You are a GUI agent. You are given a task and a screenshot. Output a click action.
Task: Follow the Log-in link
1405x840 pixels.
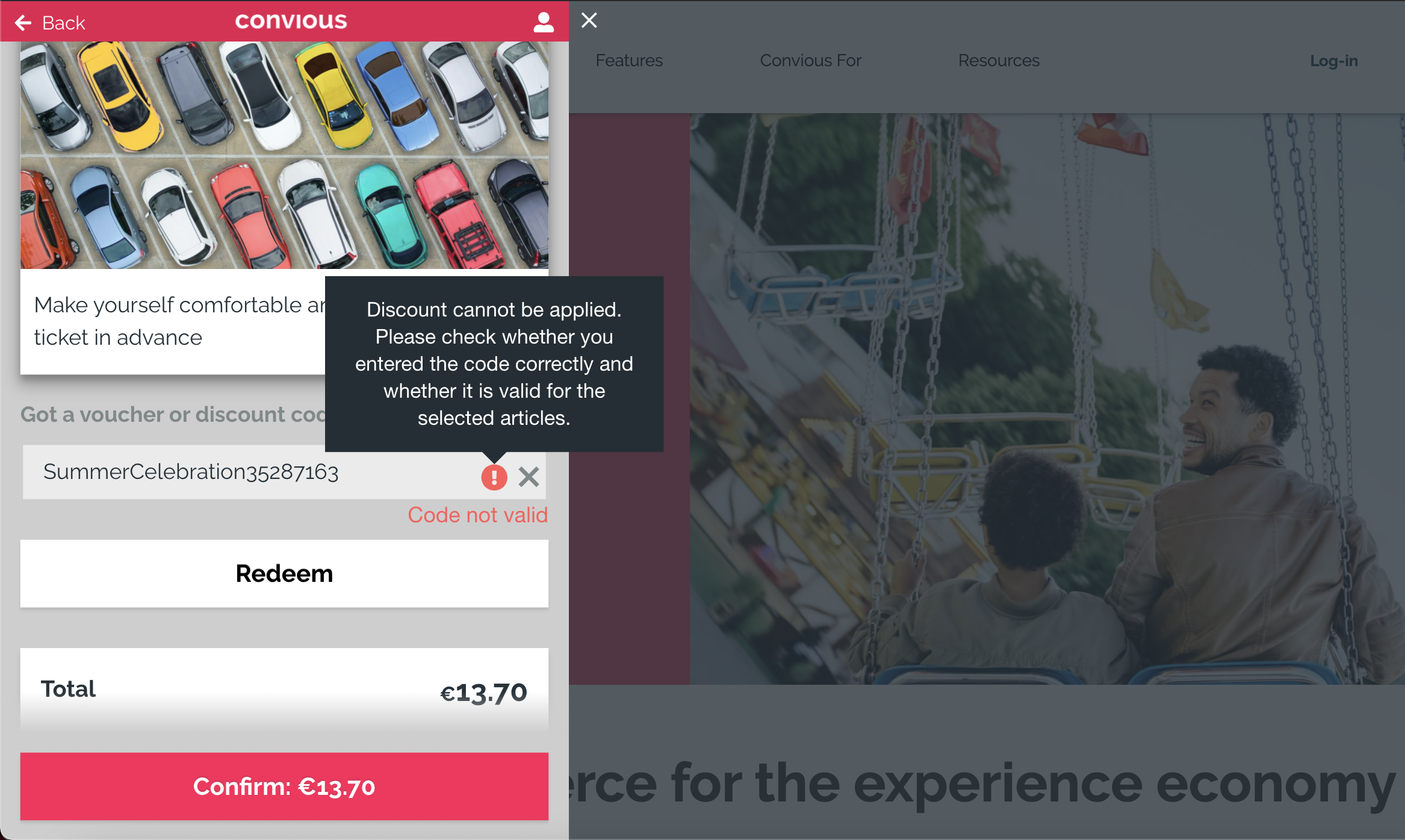(1334, 61)
